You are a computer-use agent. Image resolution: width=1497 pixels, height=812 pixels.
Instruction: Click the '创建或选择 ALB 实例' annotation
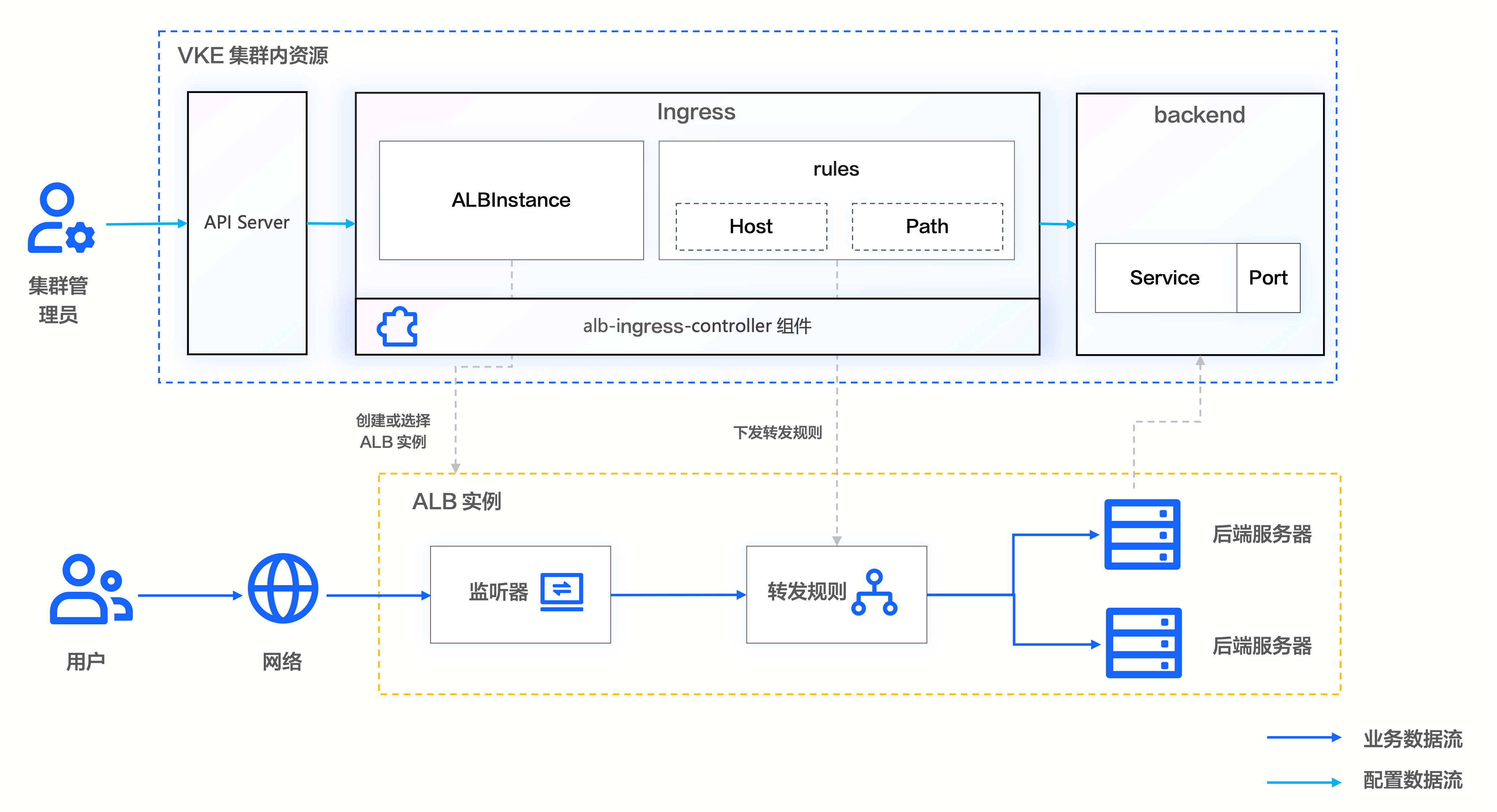(x=394, y=431)
